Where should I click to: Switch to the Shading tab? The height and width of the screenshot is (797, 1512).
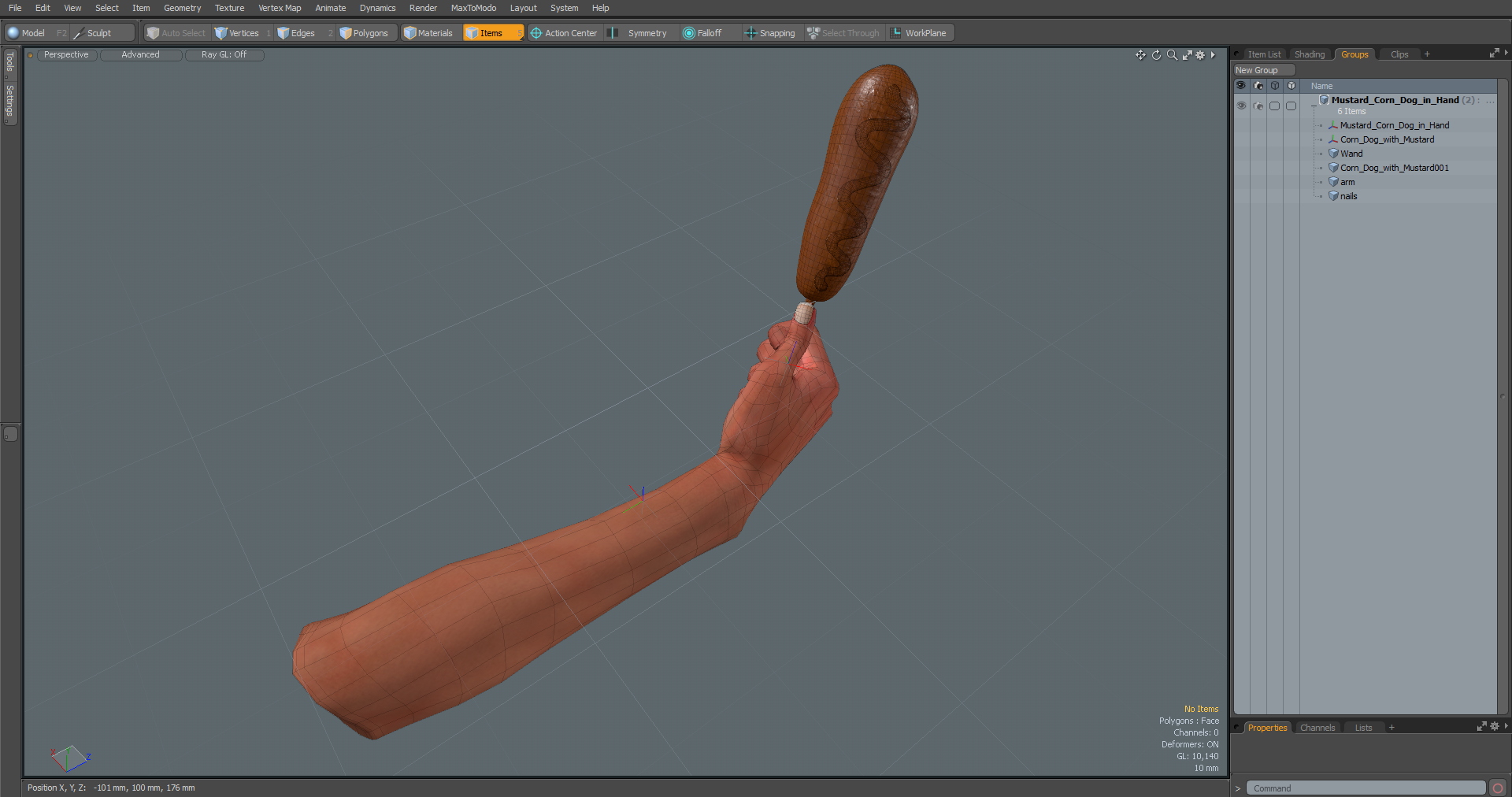click(x=1310, y=54)
